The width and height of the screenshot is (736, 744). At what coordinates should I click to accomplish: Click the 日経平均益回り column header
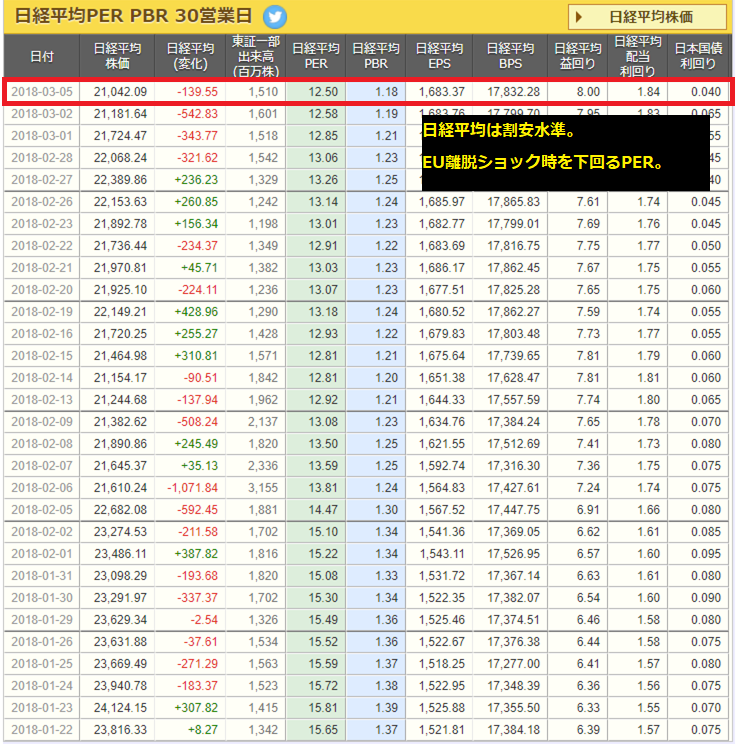tap(578, 56)
